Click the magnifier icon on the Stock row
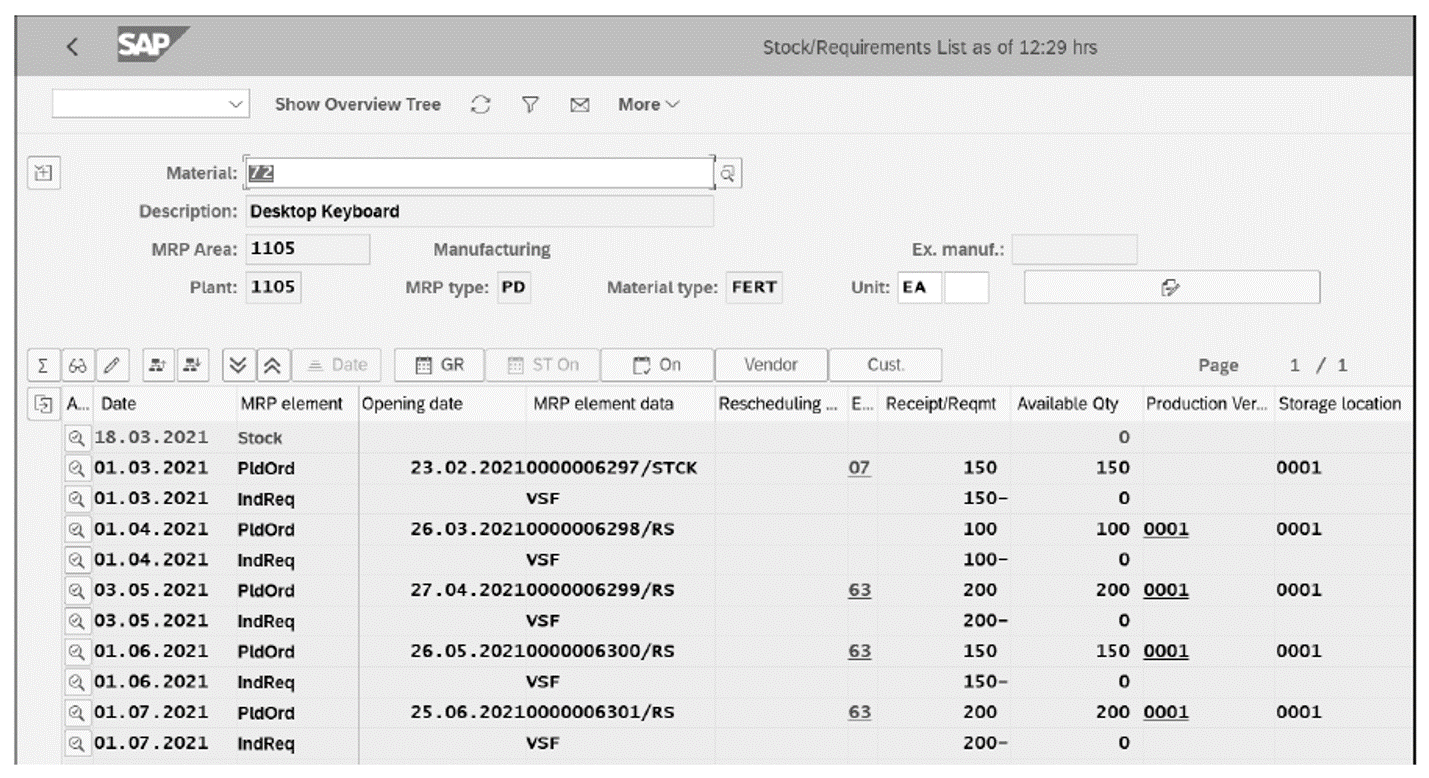1429x778 pixels. click(78, 437)
